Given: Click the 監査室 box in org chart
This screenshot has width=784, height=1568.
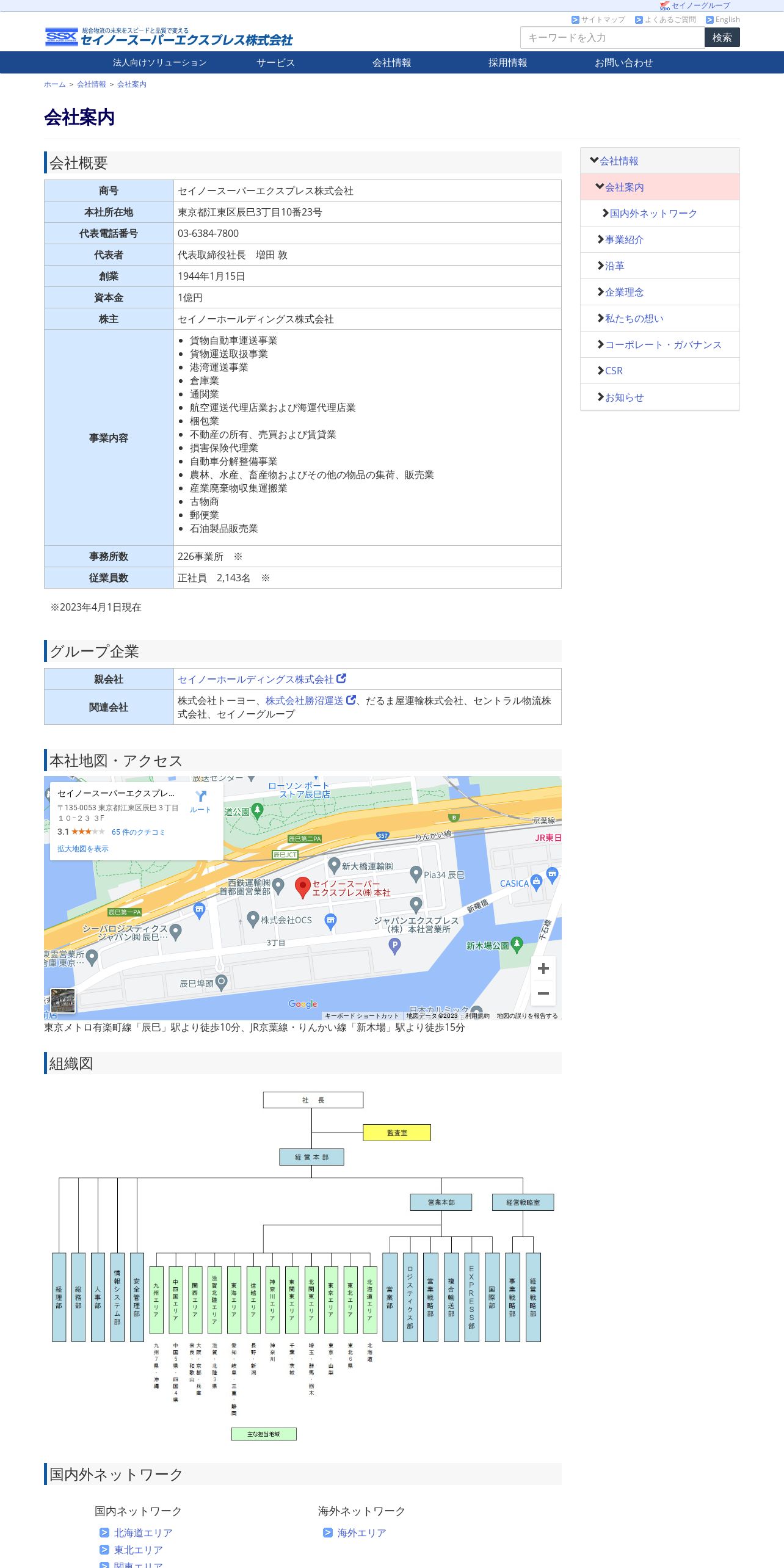Looking at the screenshot, I should (397, 1133).
